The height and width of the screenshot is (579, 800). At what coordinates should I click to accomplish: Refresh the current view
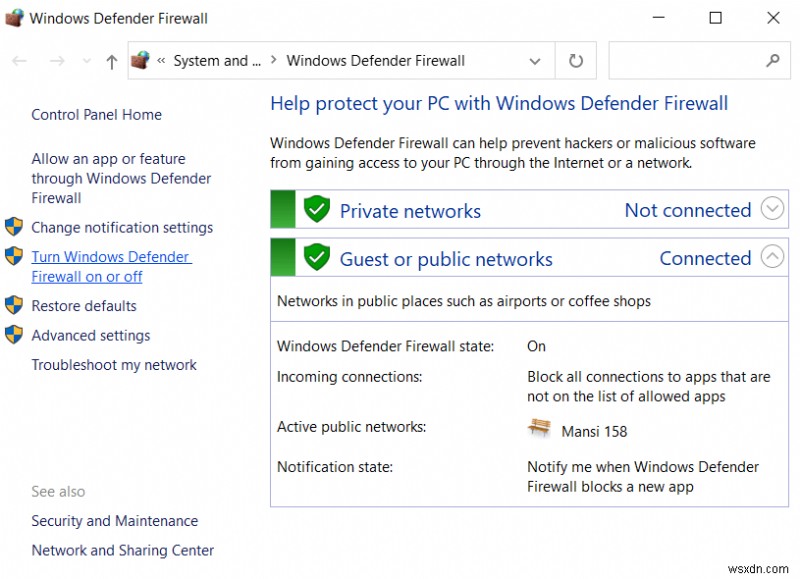(575, 60)
